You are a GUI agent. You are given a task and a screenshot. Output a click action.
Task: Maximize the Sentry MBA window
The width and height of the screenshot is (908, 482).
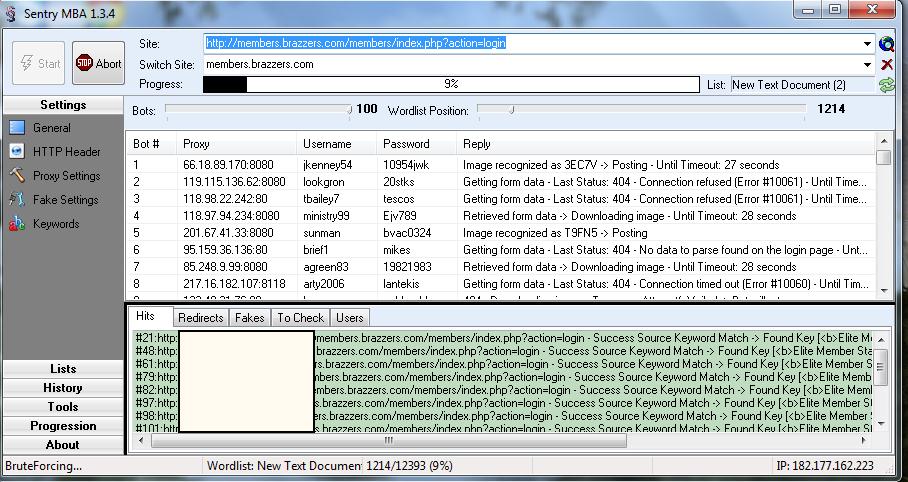tap(835, 10)
